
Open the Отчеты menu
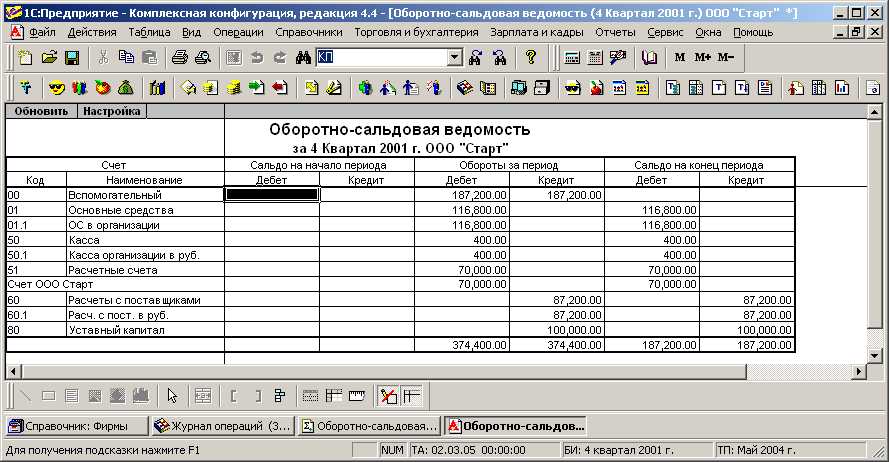pos(615,32)
